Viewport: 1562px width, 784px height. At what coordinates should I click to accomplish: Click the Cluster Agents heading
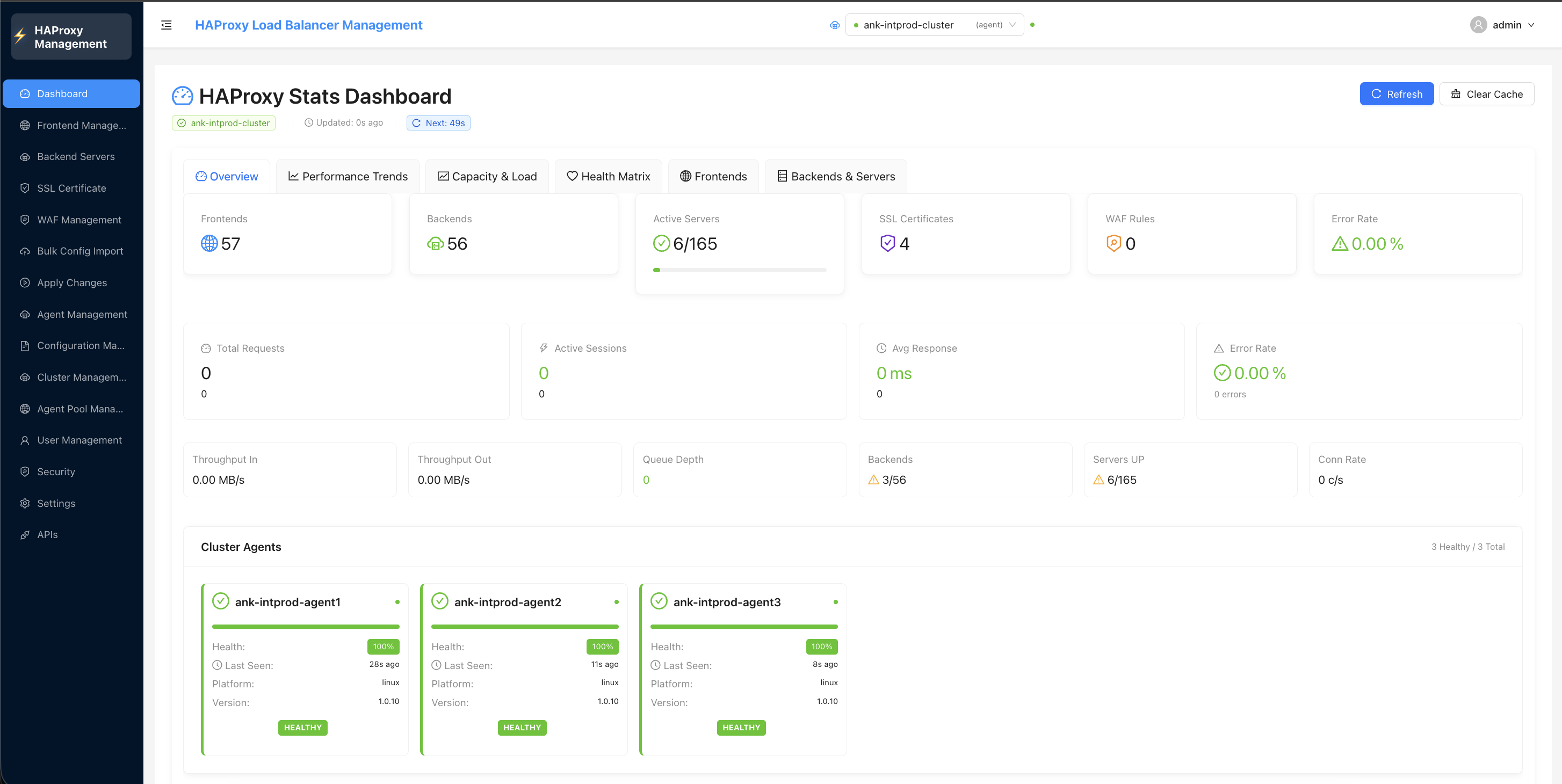(241, 546)
